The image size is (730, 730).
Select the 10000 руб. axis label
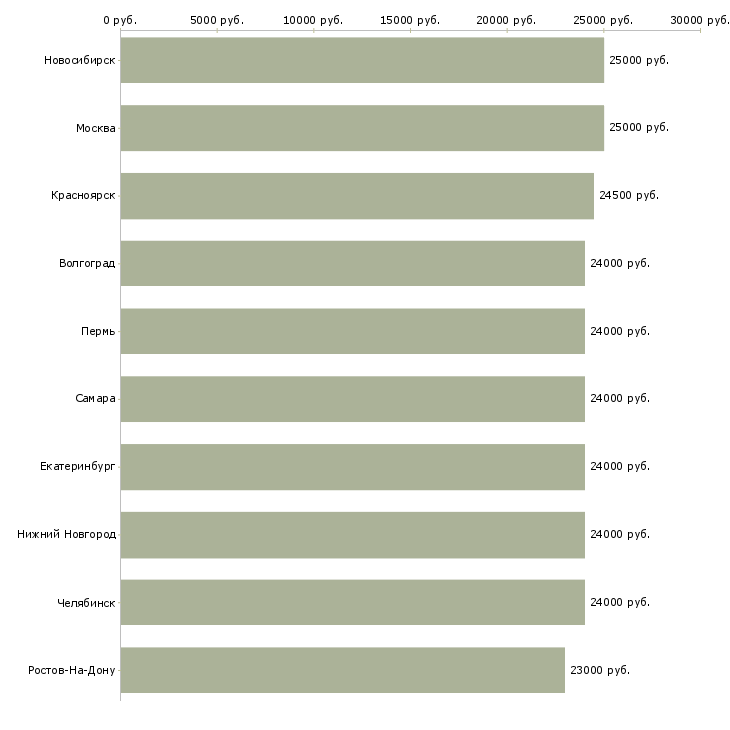pos(313,20)
